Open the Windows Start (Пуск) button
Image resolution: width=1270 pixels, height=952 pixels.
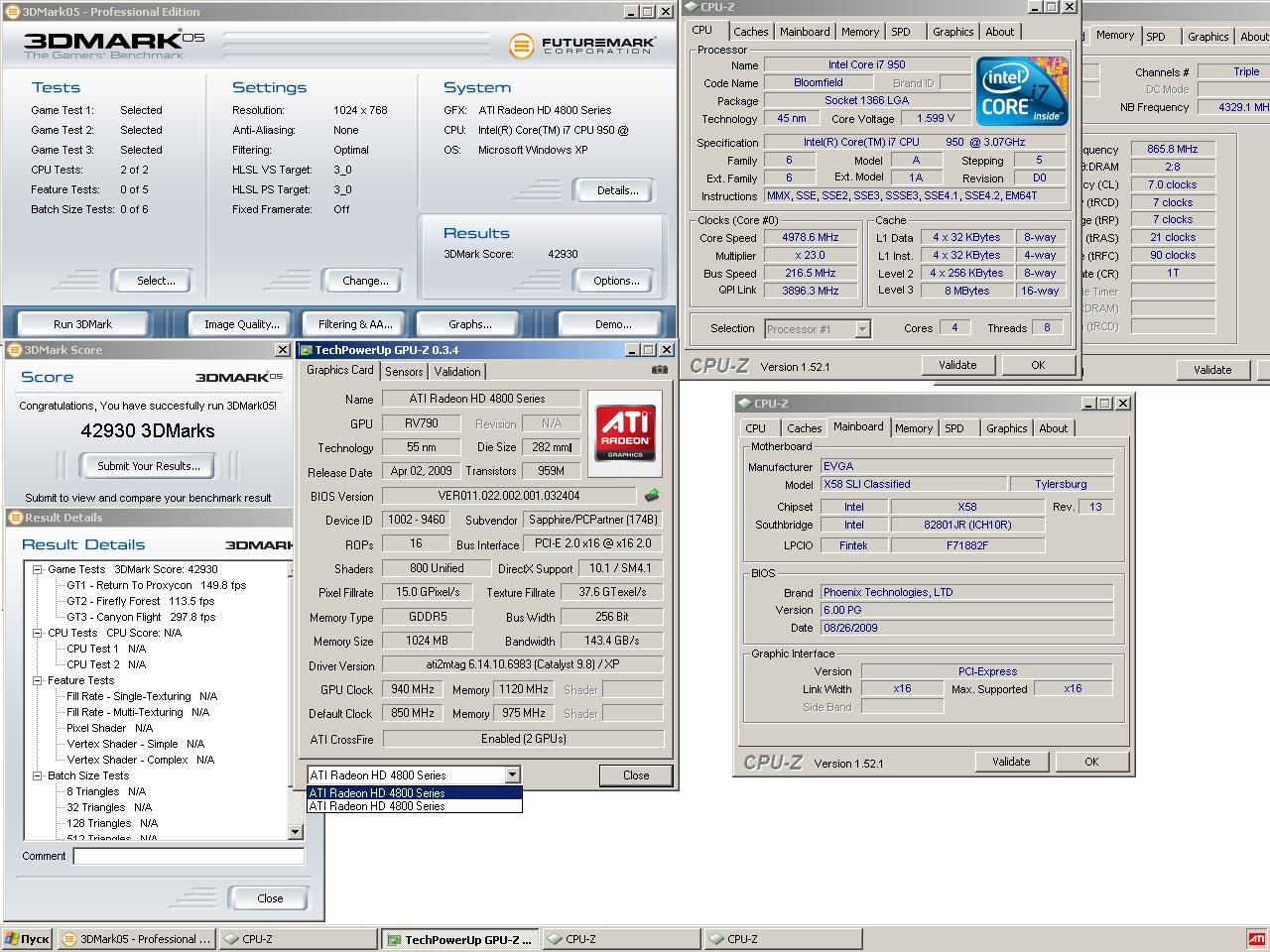pyautogui.click(x=27, y=939)
